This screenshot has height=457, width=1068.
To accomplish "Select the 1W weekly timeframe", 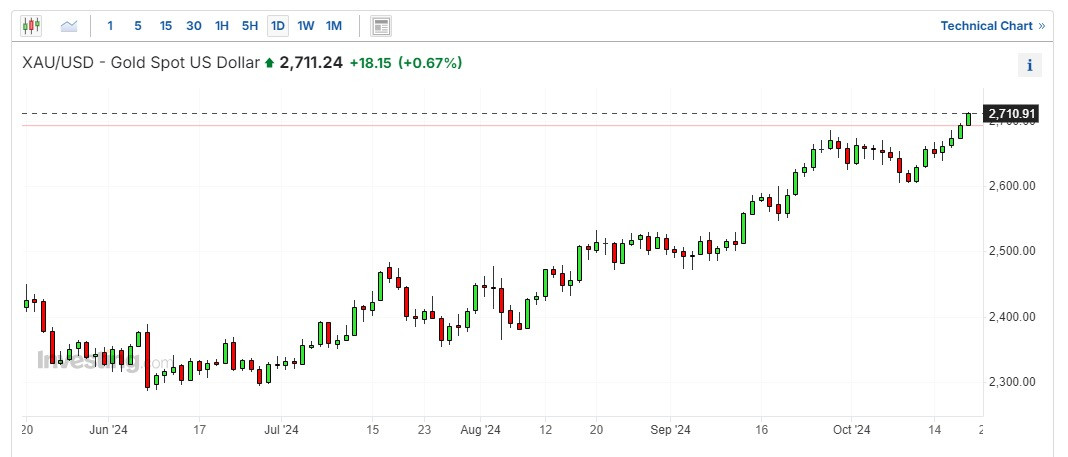I will point(305,27).
